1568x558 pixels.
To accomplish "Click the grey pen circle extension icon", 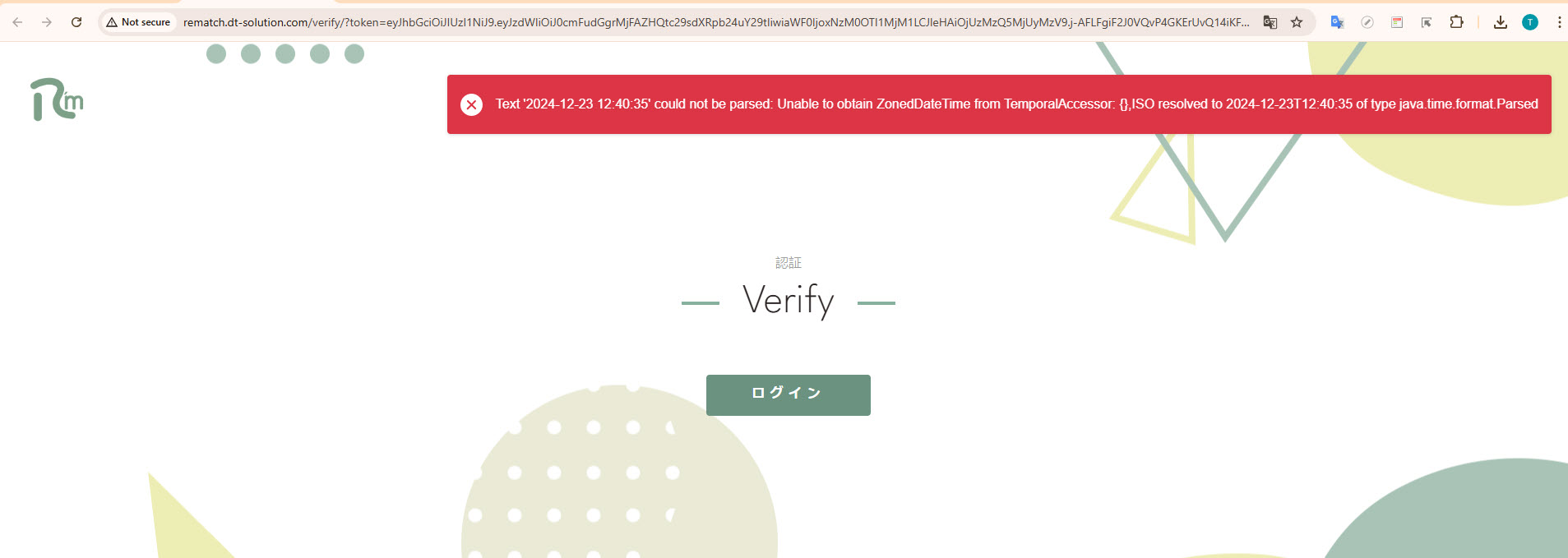I will click(x=1367, y=22).
